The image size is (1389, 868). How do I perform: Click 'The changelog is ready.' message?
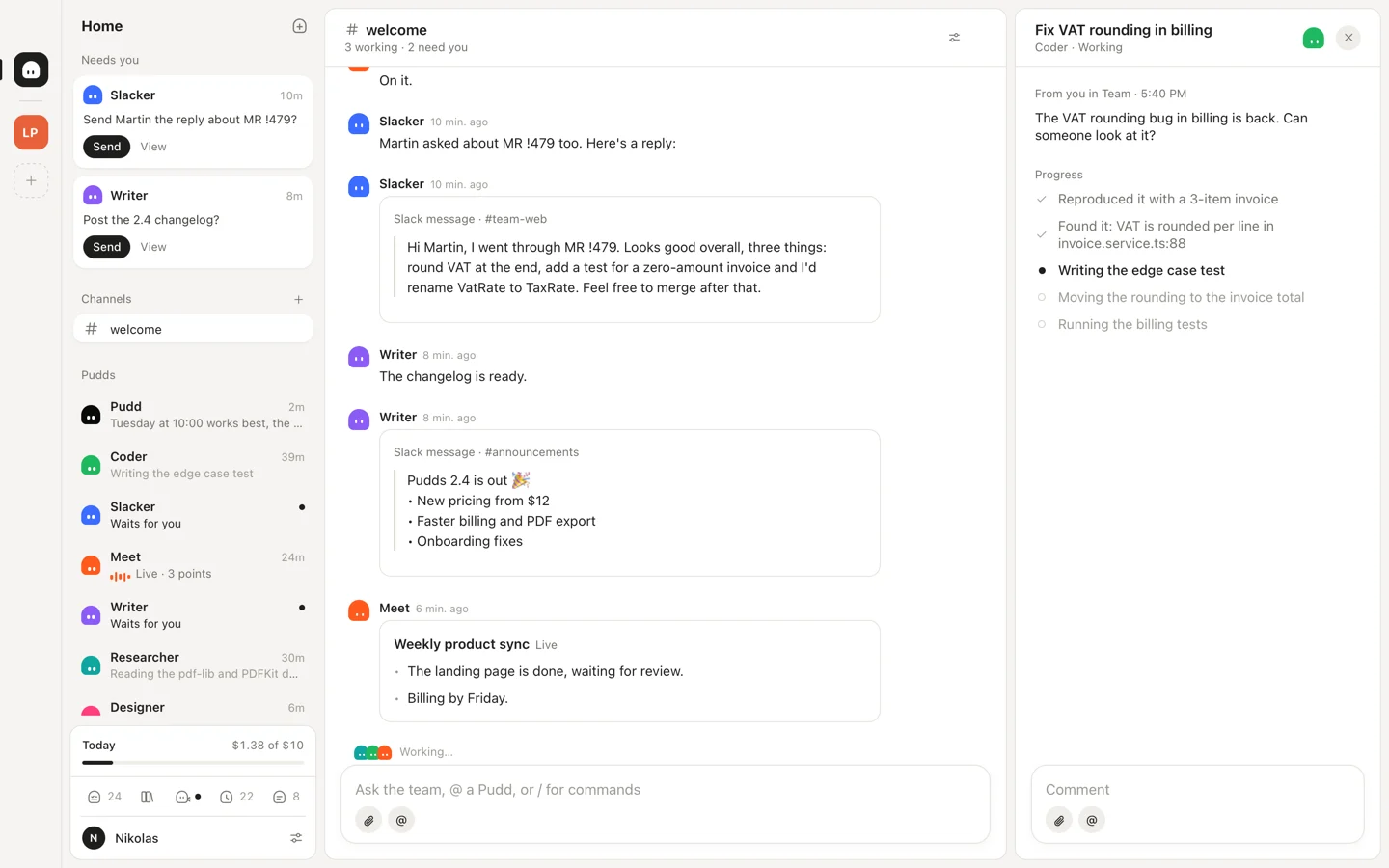[x=452, y=377]
